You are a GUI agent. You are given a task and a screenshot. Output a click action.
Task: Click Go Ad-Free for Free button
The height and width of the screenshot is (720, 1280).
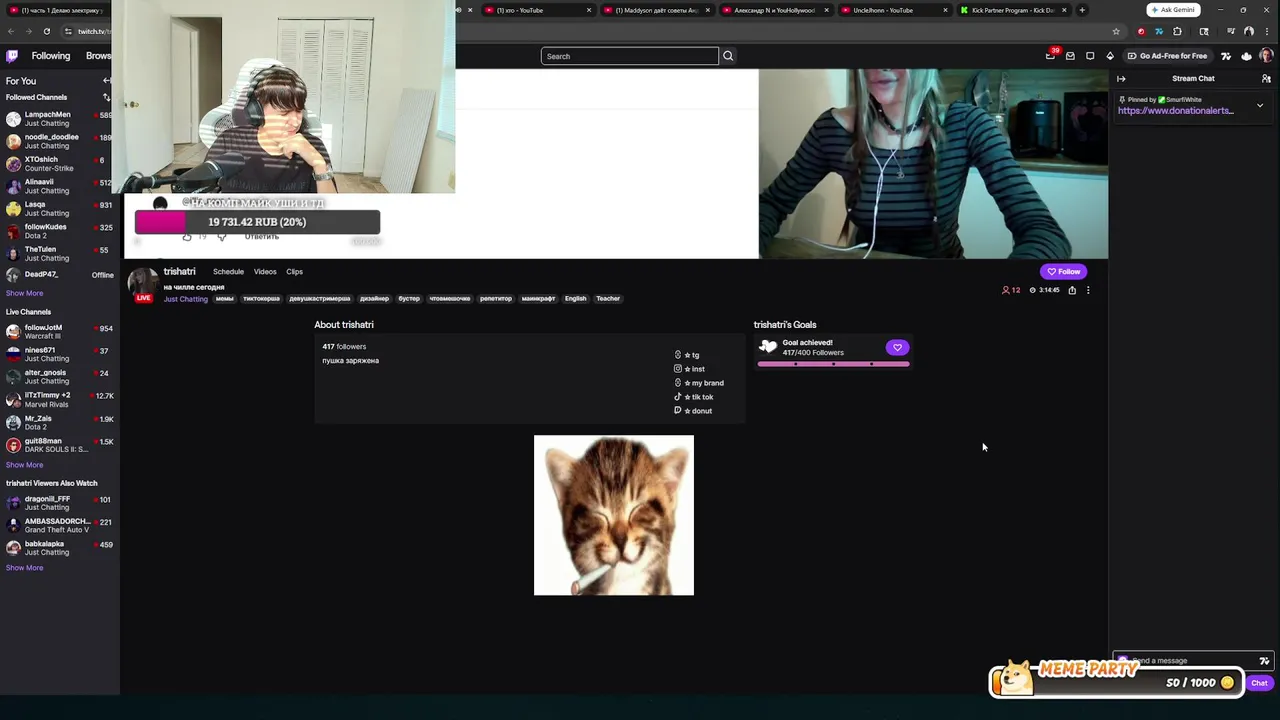(x=1167, y=56)
